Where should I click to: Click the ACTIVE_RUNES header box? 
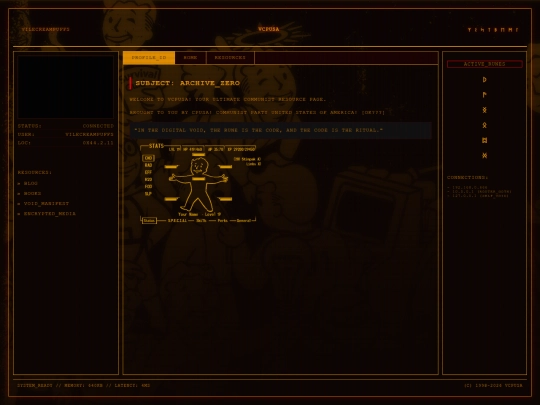(x=485, y=64)
